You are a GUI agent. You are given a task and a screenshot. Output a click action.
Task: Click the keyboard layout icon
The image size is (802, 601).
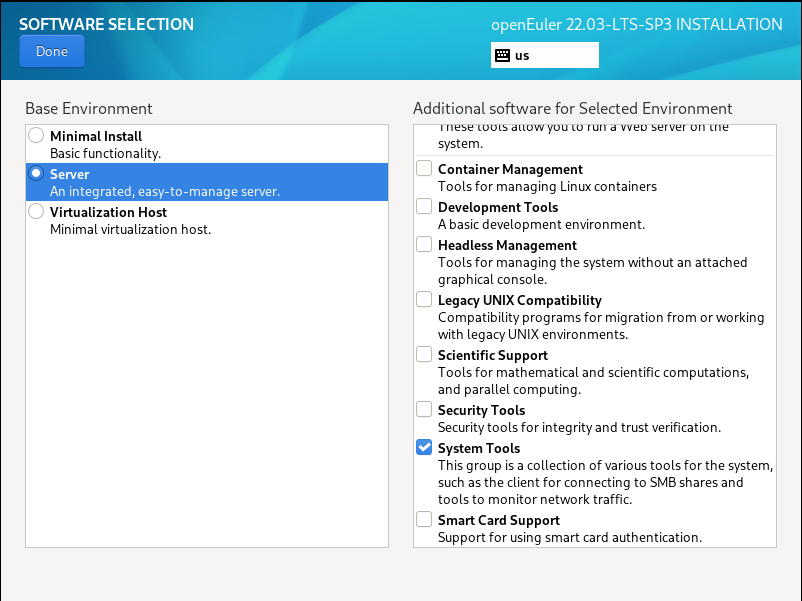point(502,56)
